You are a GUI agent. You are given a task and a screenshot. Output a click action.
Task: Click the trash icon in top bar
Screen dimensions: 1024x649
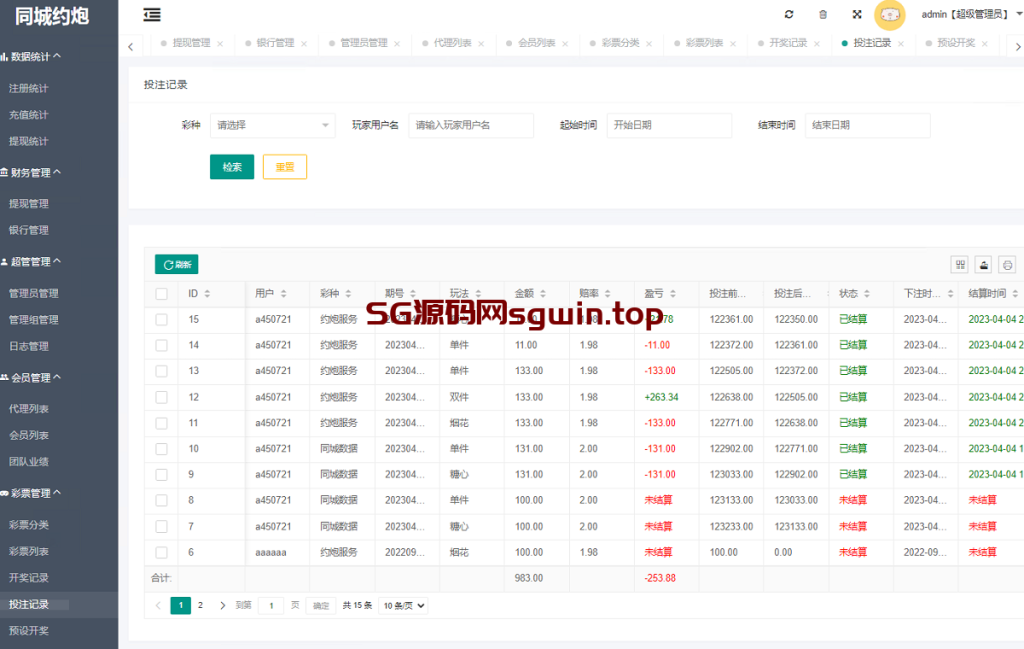pos(823,15)
